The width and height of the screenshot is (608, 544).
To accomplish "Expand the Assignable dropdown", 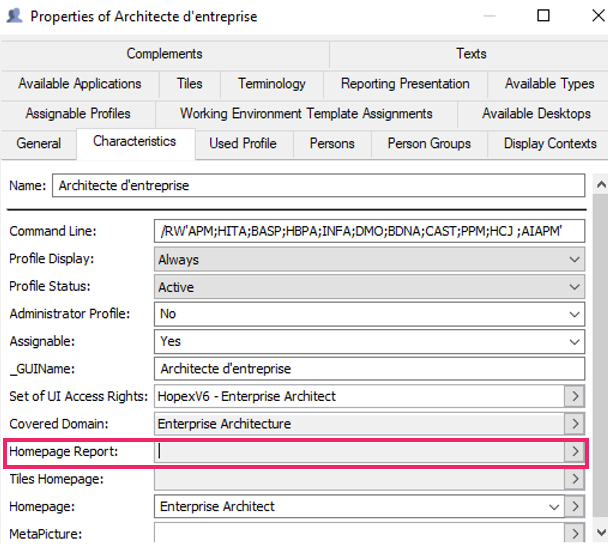I will tap(369, 342).
